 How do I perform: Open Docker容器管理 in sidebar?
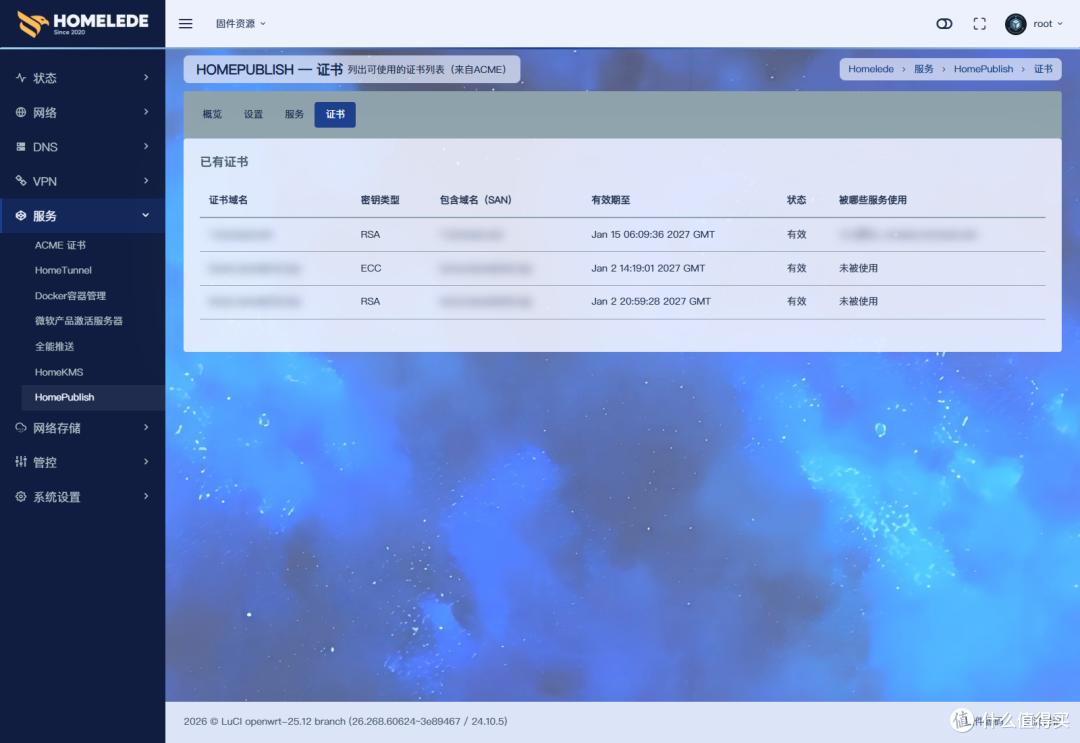pyautogui.click(x=70, y=295)
